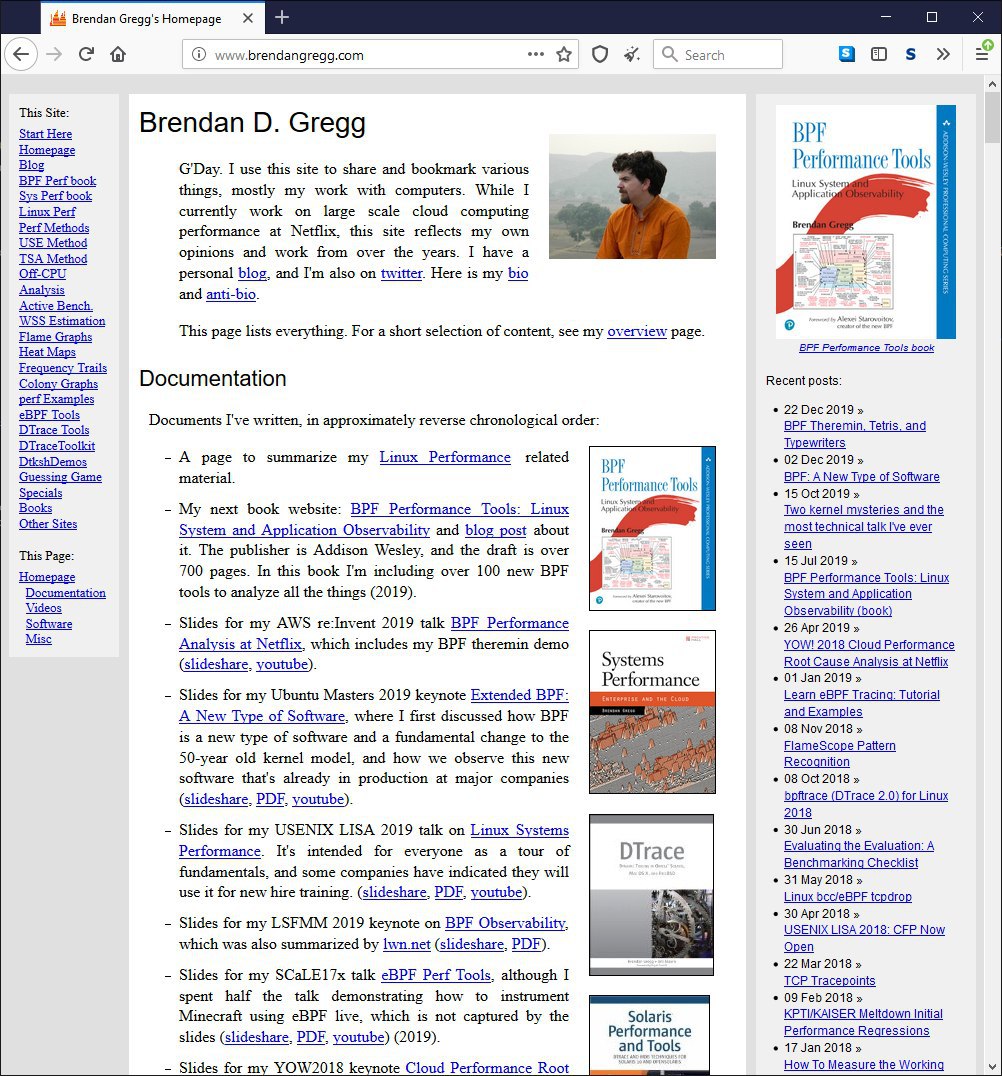Jump to Documentation section anchor
The width and height of the screenshot is (1002, 1076).
[x=66, y=593]
